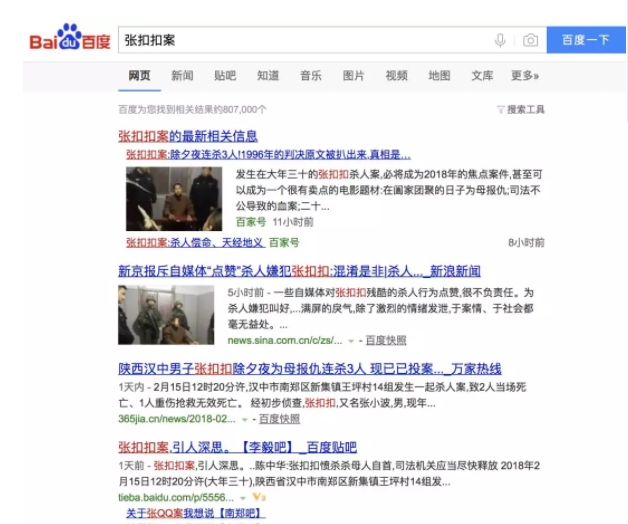Open the 更多 (More) tab menu

coord(523,76)
